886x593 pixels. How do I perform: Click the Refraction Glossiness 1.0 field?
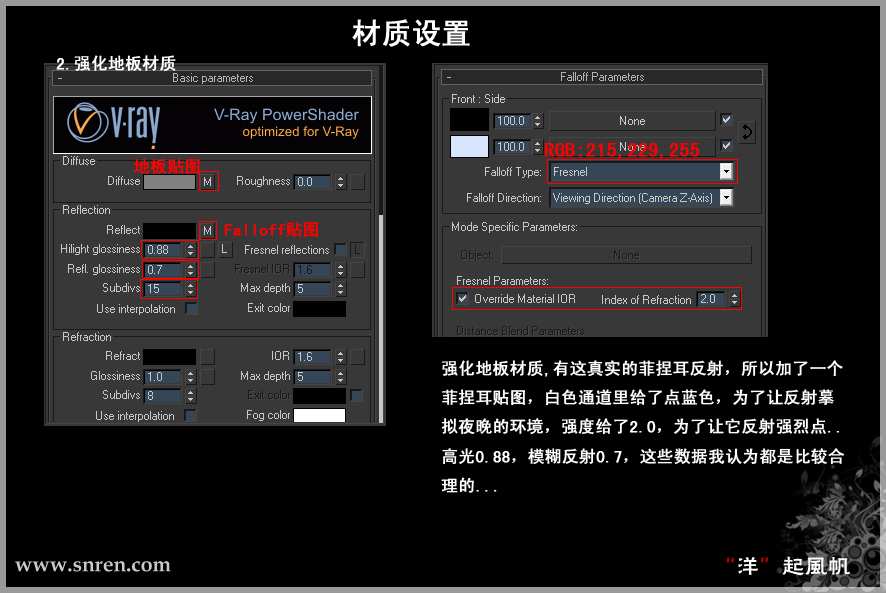click(x=164, y=376)
